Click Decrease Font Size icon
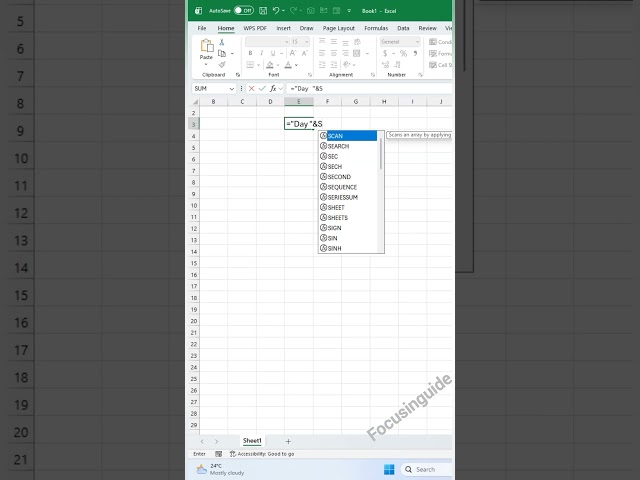 304,53
